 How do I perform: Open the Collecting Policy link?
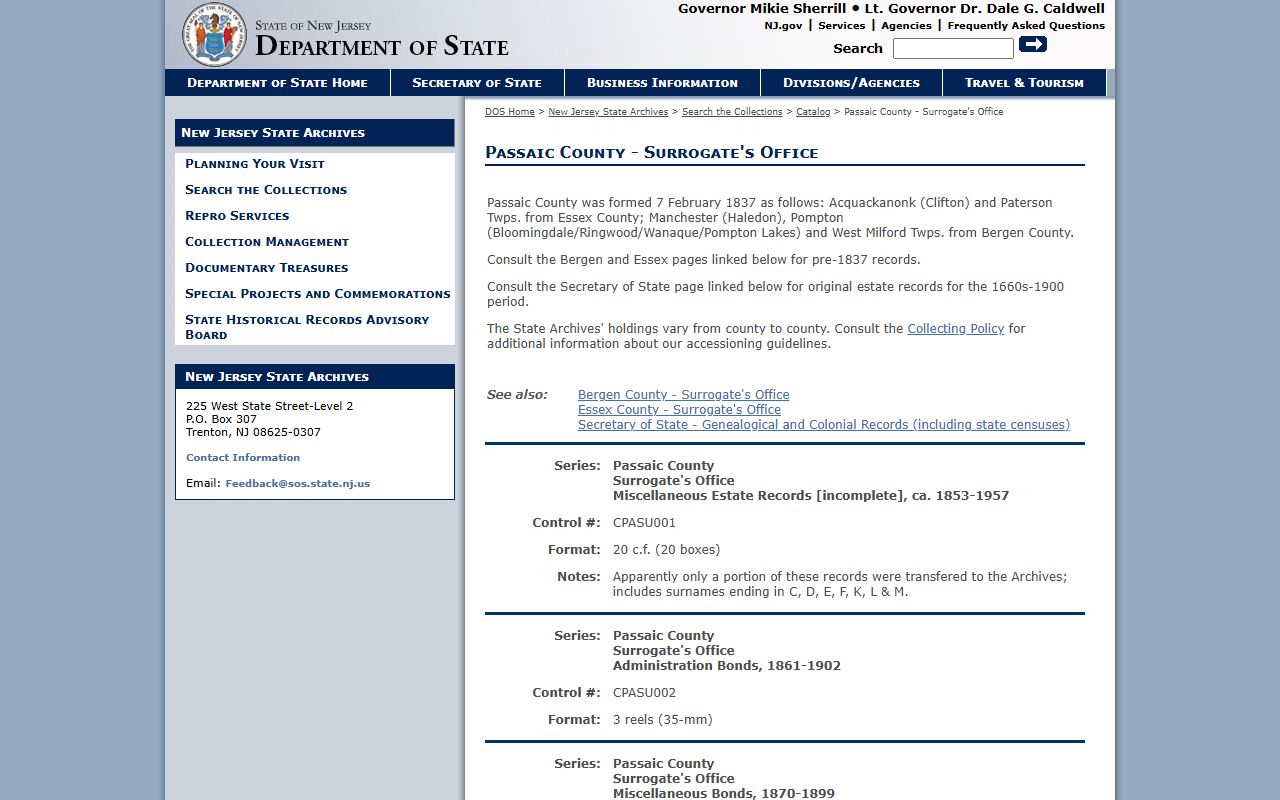point(955,329)
